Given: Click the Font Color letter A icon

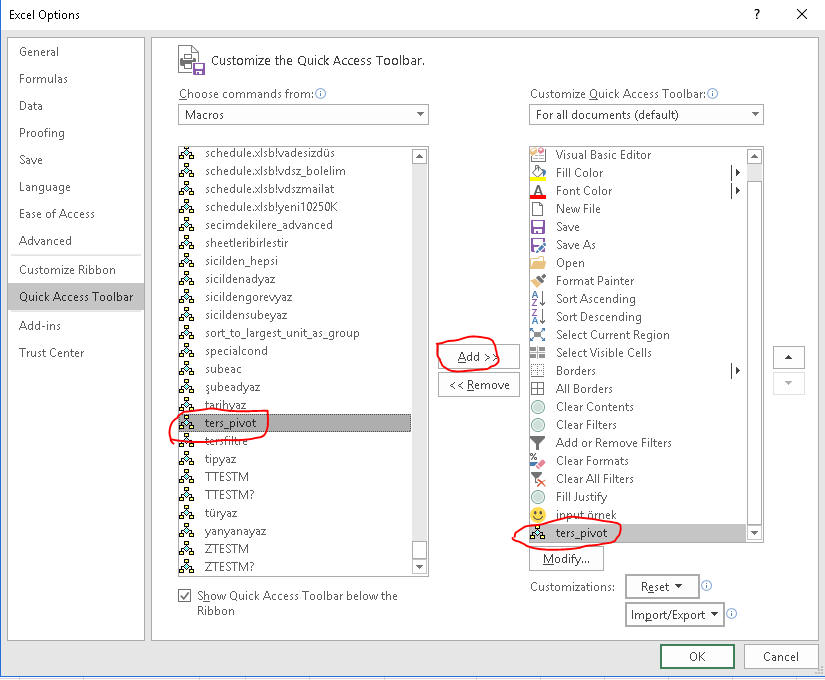Looking at the screenshot, I should [x=538, y=191].
